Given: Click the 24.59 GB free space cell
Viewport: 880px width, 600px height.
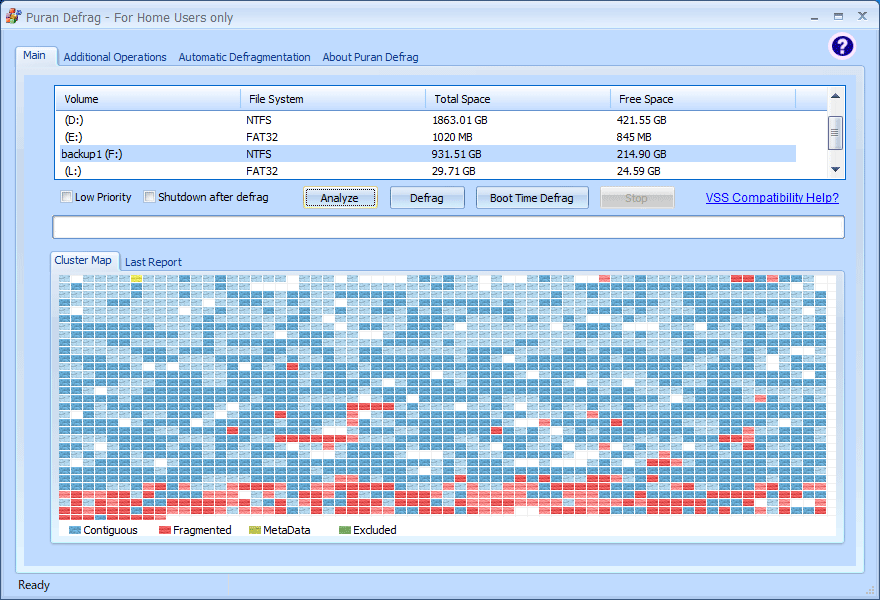Looking at the screenshot, I should (x=638, y=171).
